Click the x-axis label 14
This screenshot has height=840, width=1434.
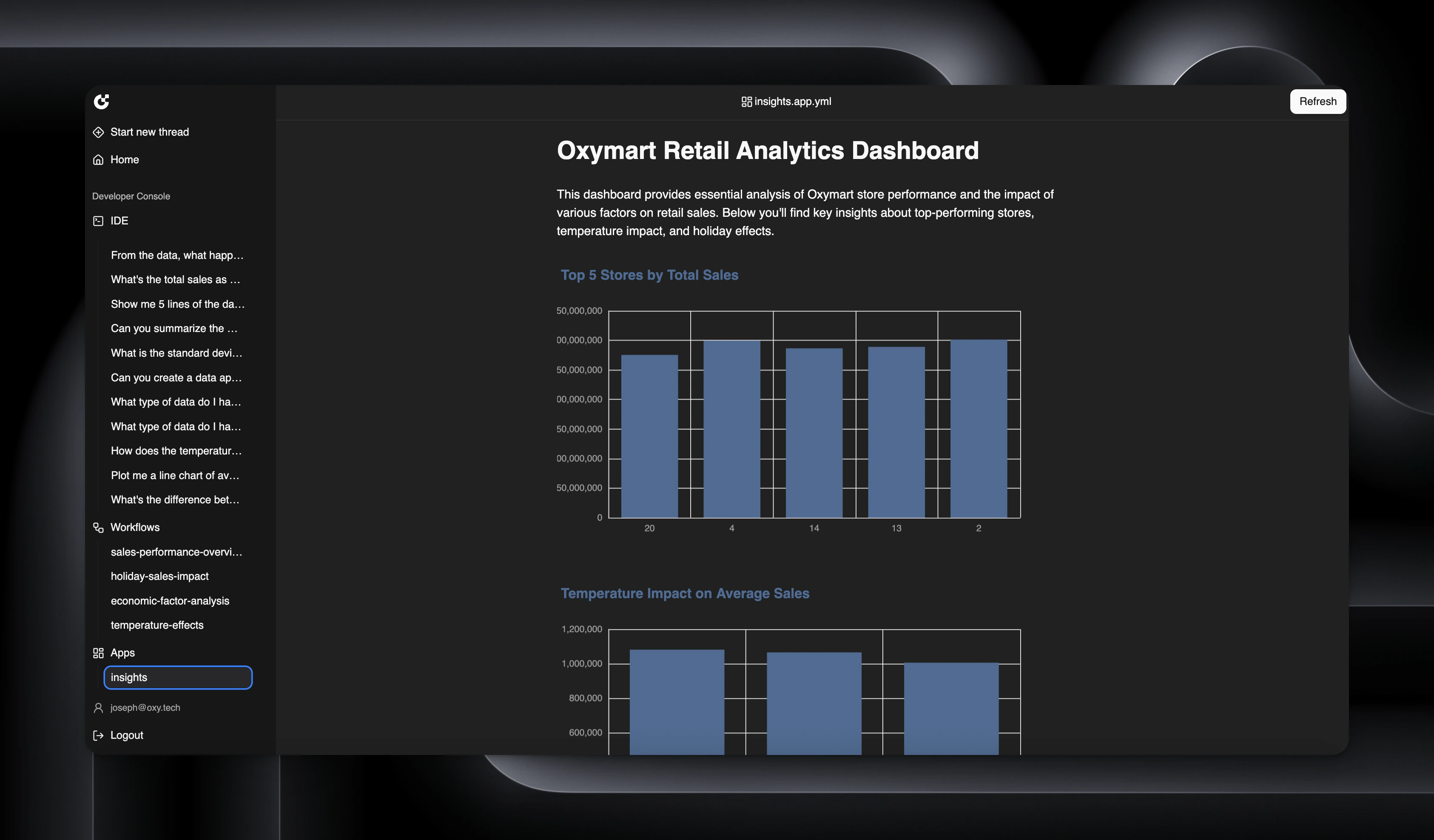[814, 528]
